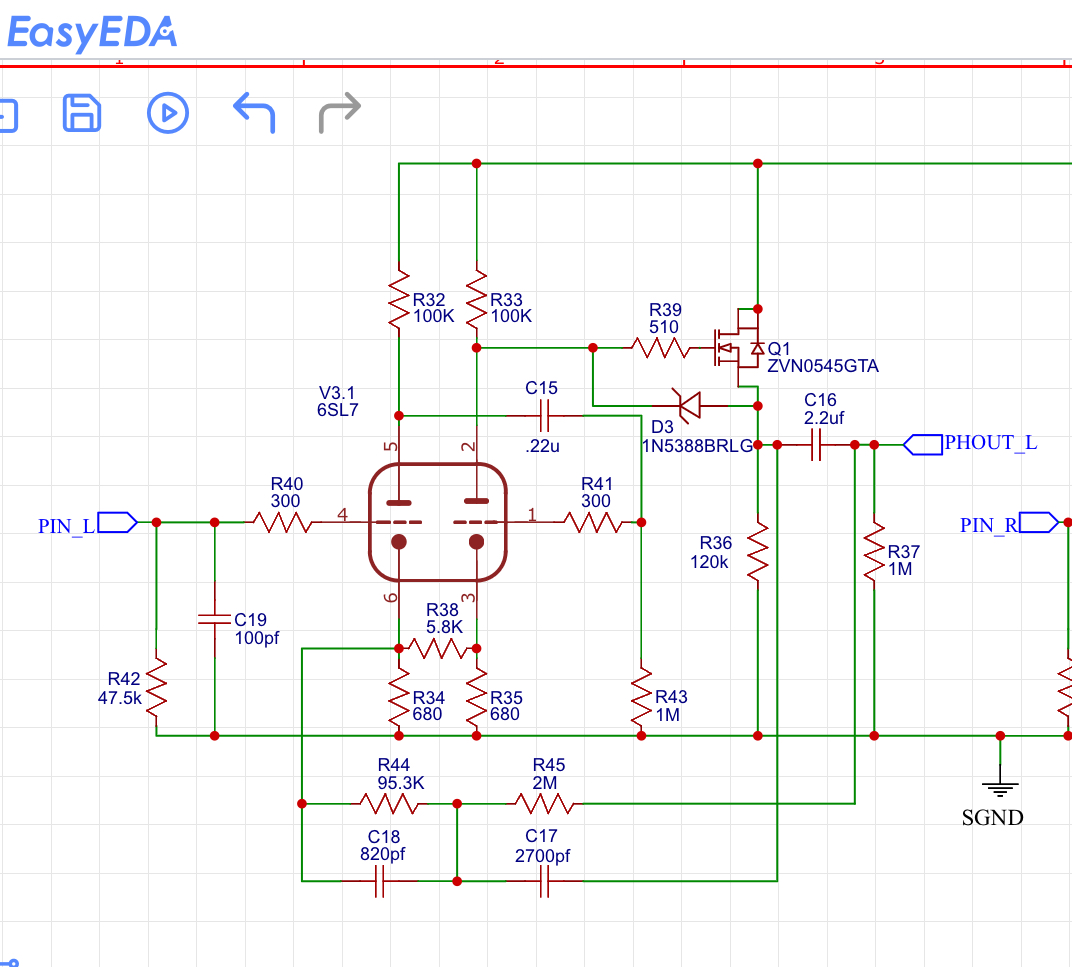
Task: Click the '820pf' value label
Action: click(383, 853)
